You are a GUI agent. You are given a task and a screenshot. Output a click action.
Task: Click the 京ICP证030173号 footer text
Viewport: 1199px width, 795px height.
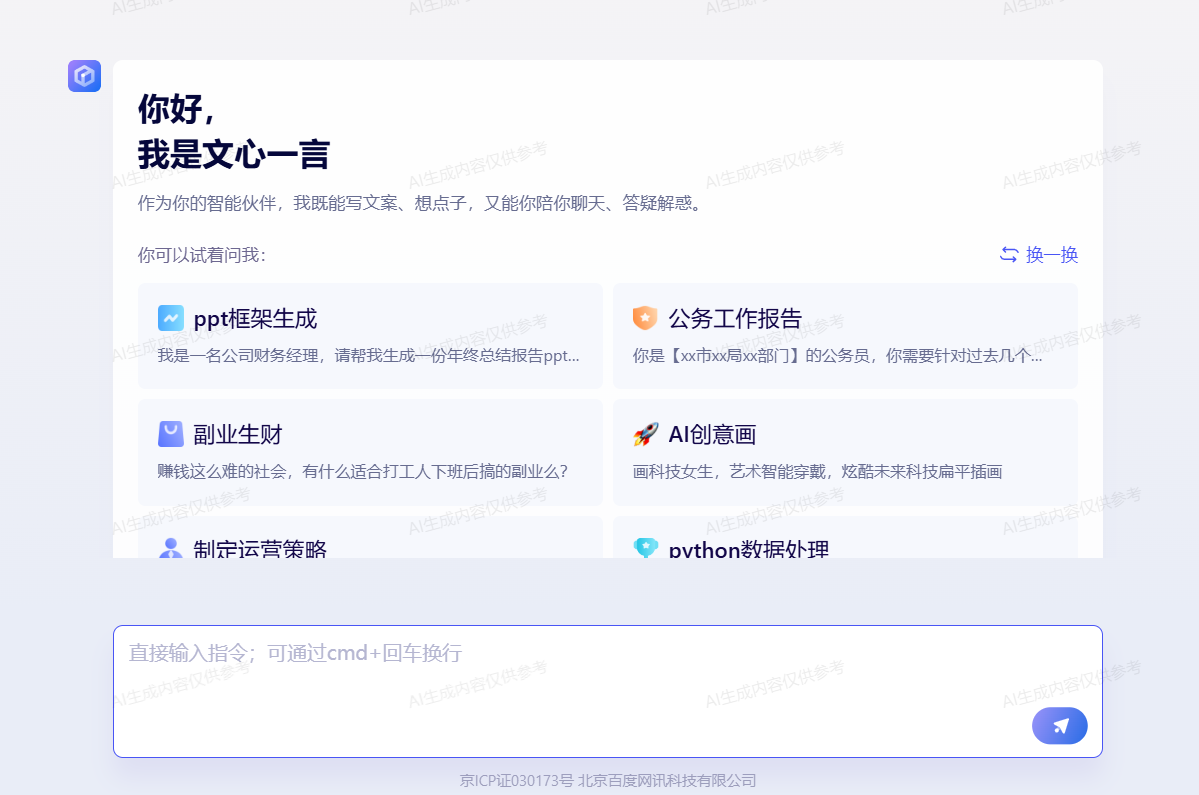coord(516,780)
